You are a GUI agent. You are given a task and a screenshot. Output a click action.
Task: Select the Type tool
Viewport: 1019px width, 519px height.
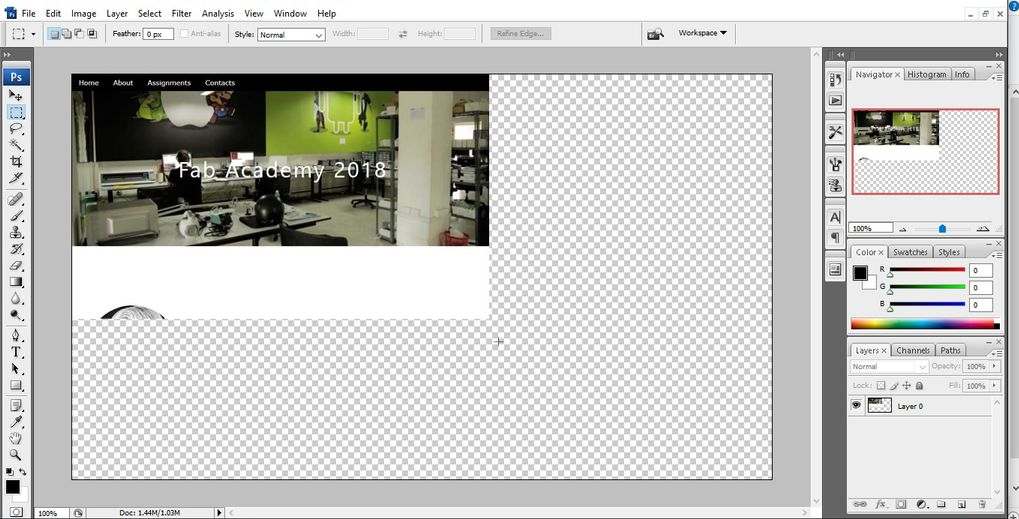coord(16,352)
